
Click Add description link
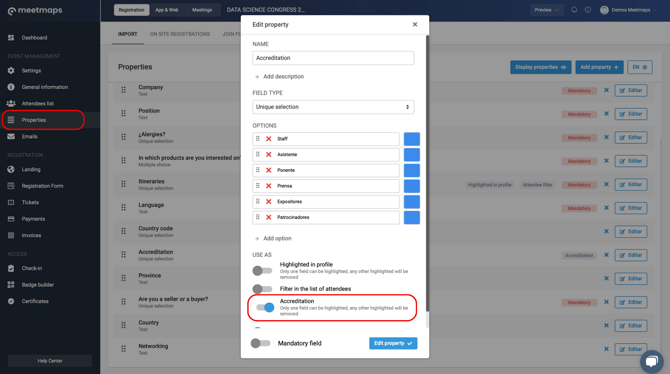pos(279,77)
